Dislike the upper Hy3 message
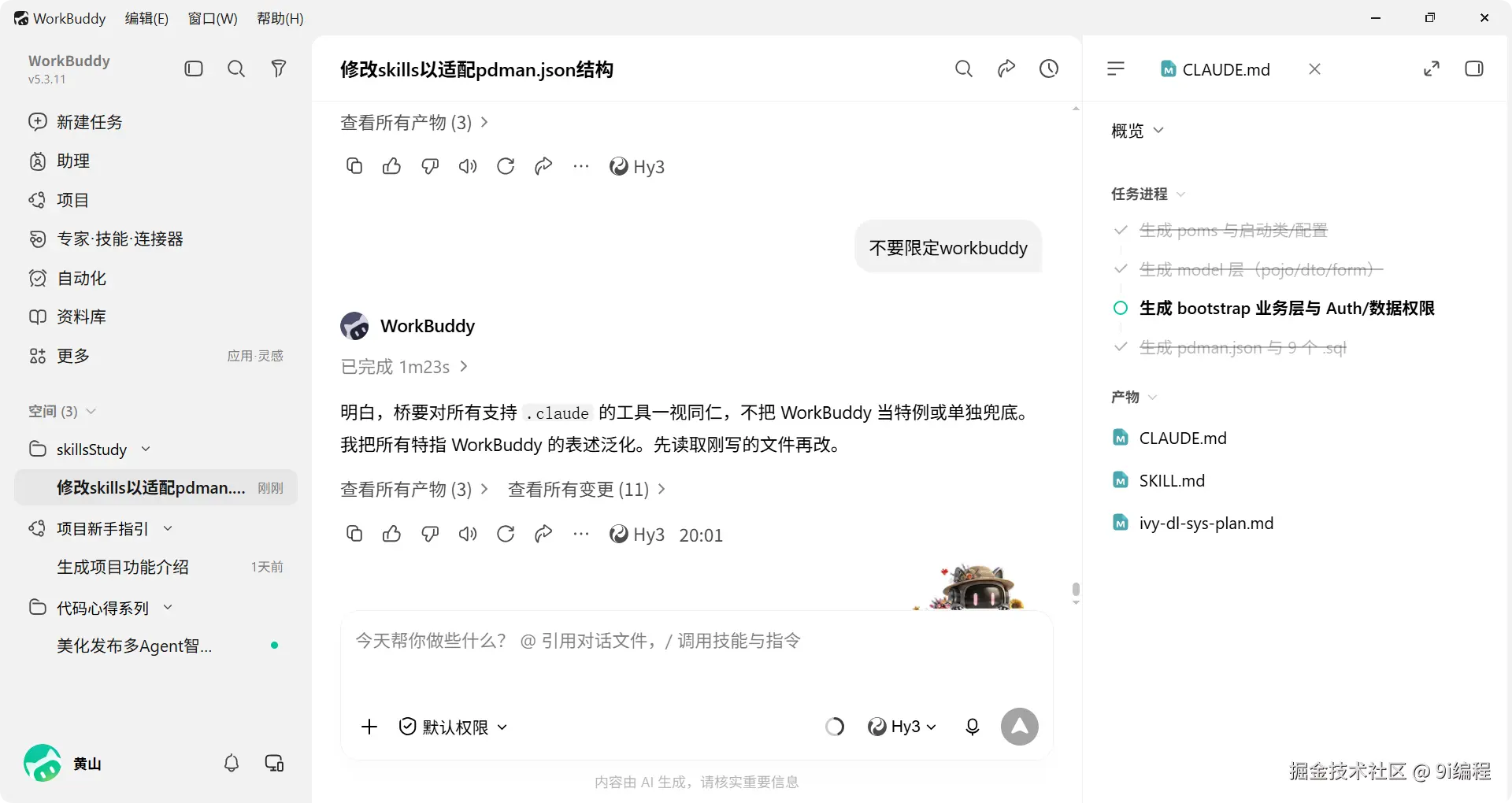The width and height of the screenshot is (1512, 803). point(430,166)
